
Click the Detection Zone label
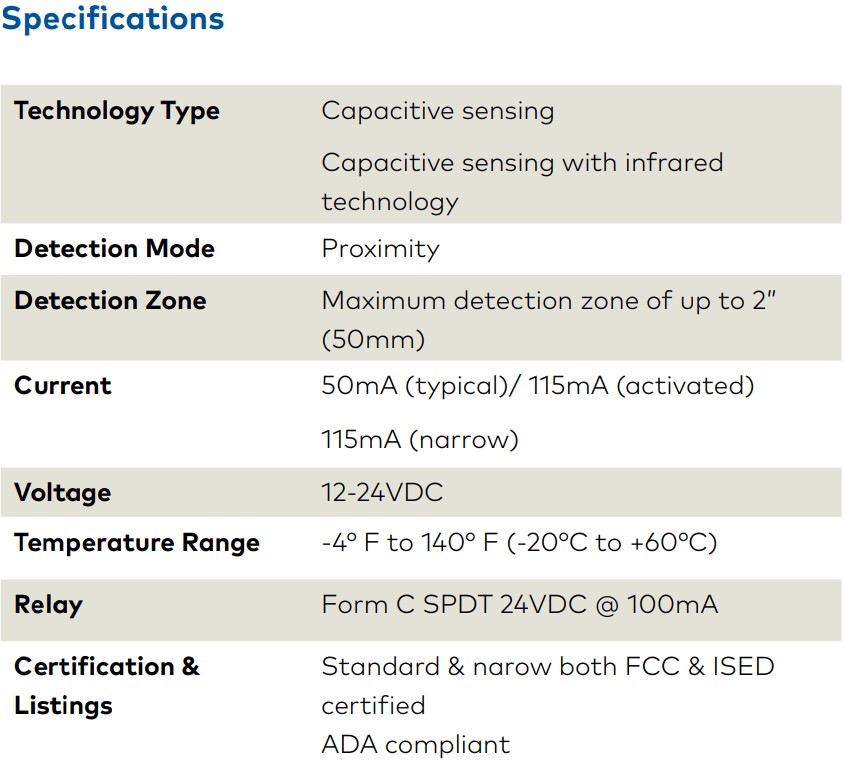pos(110,301)
